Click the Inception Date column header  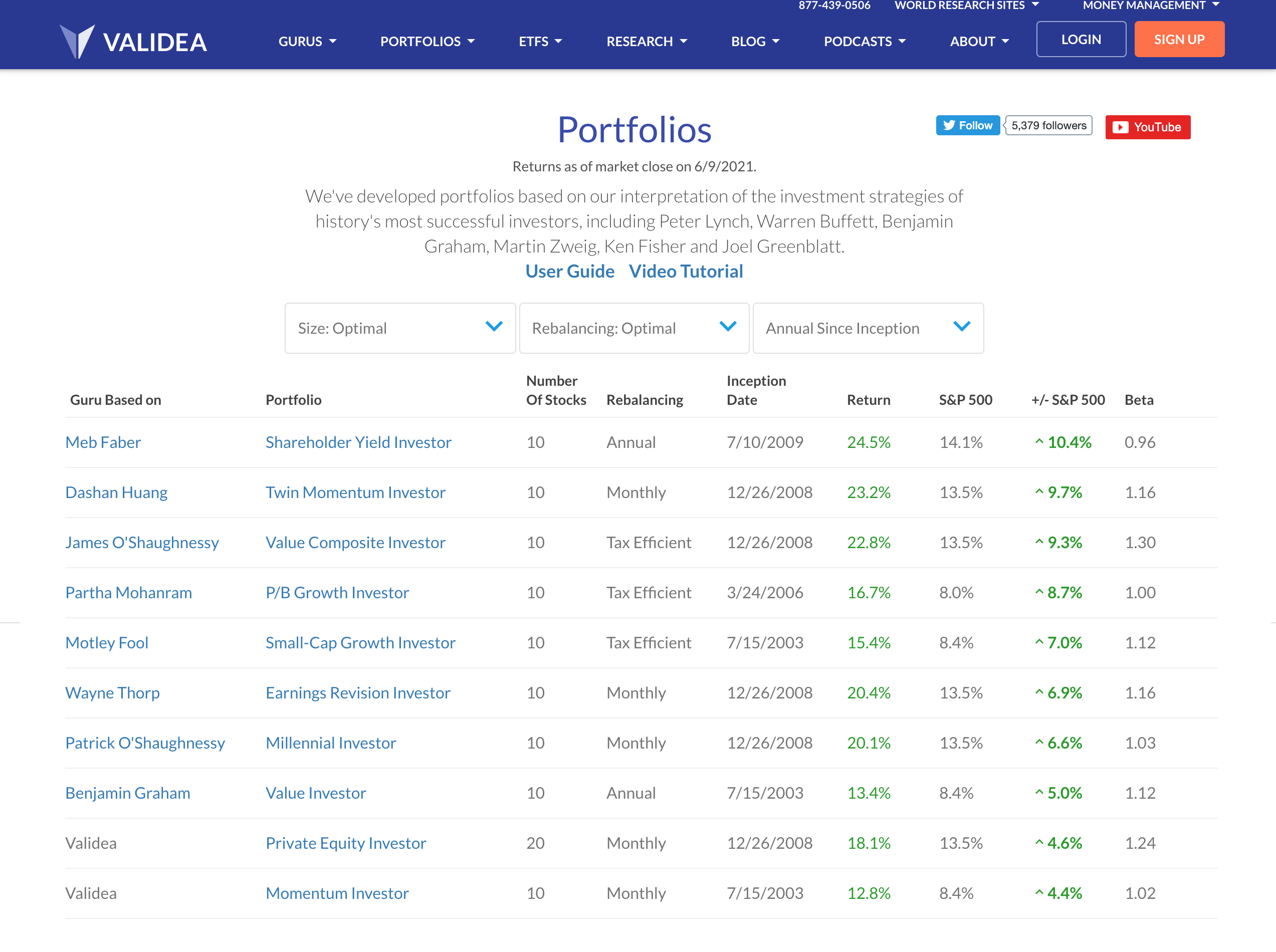tap(756, 391)
